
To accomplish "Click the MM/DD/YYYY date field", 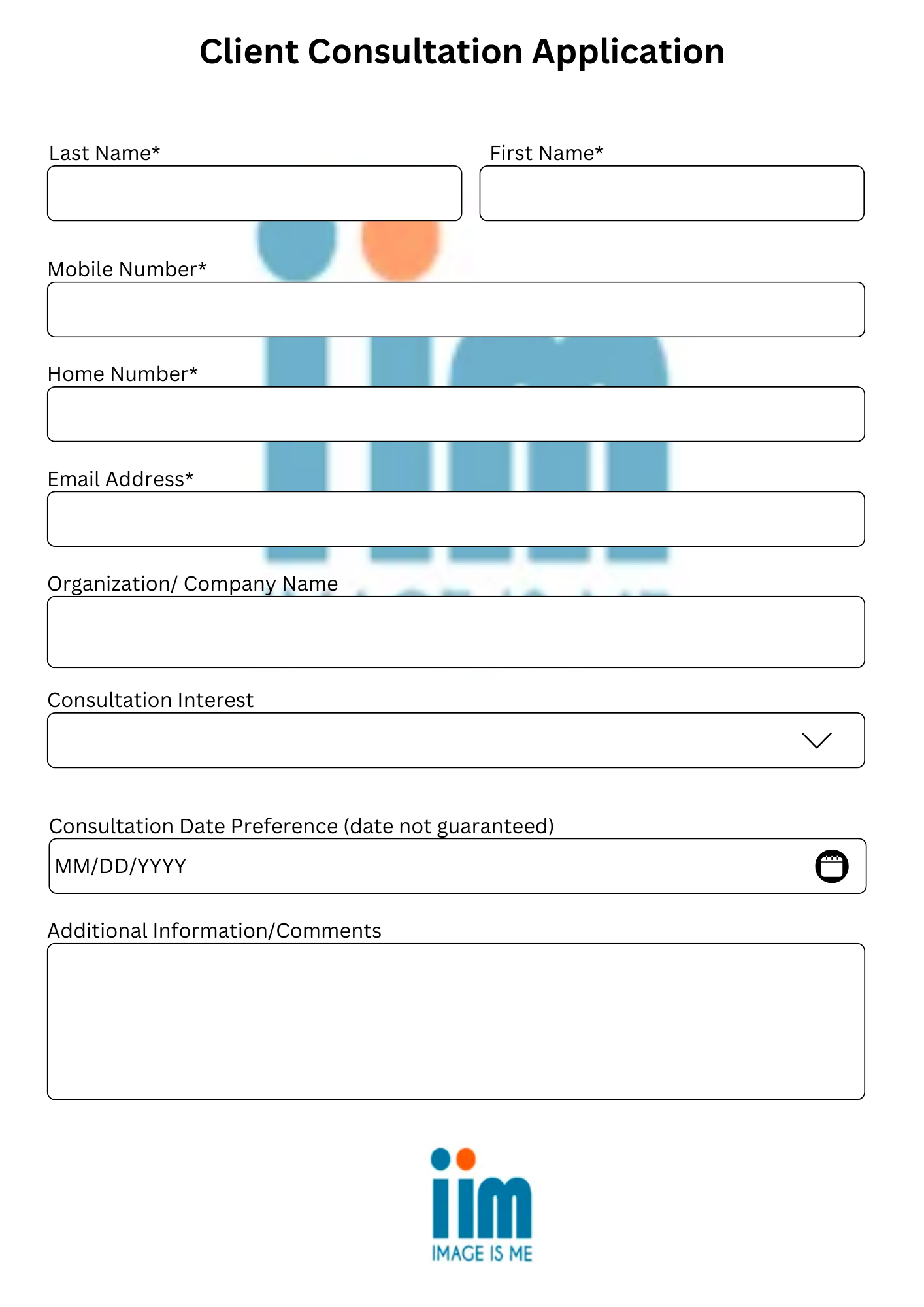I will coord(457,866).
